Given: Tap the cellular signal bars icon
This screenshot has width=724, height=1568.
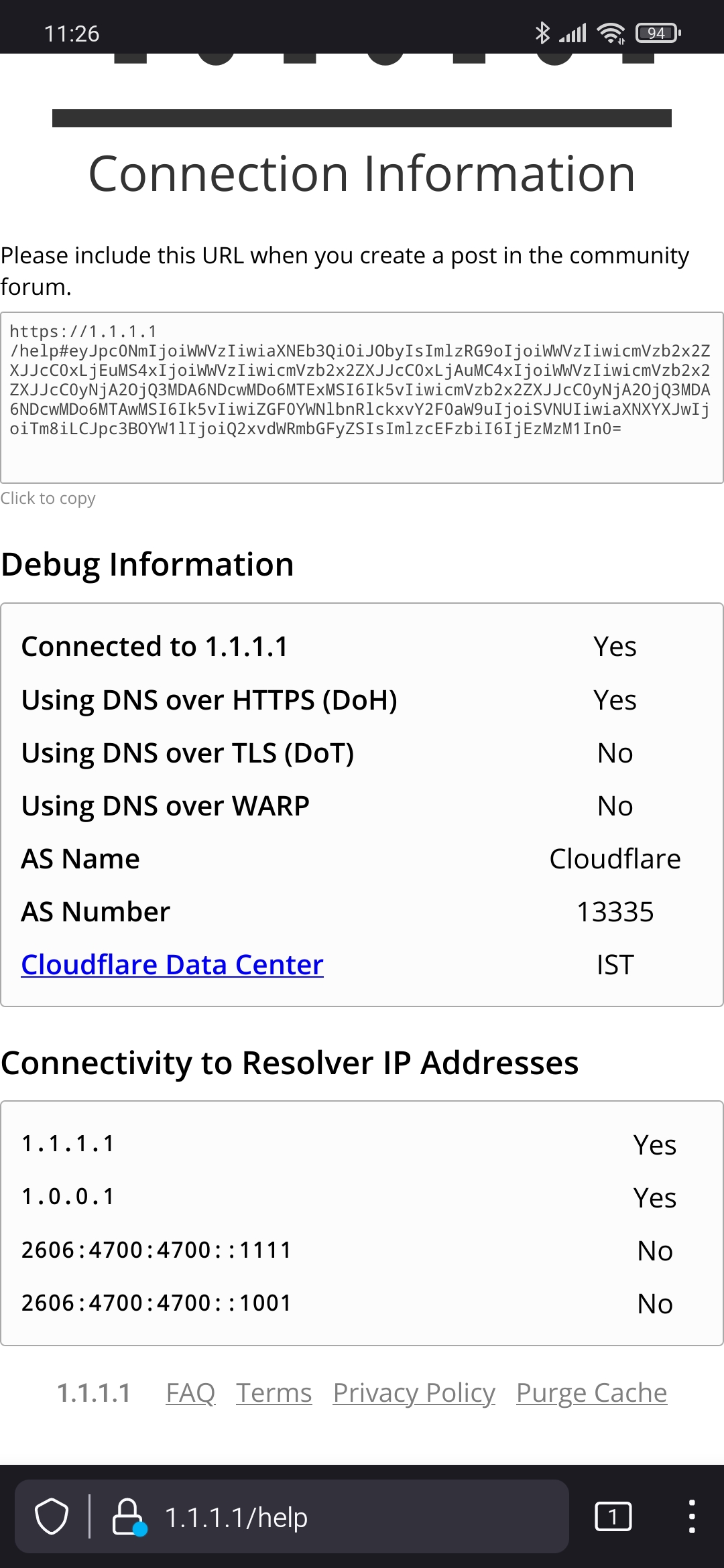Looking at the screenshot, I should tap(572, 33).
